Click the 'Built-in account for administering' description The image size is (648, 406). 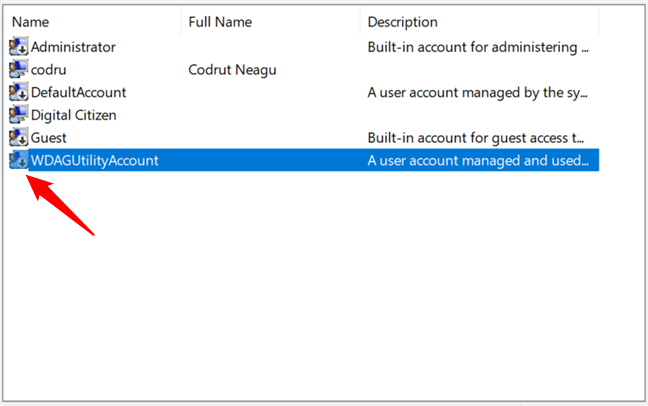click(478, 47)
